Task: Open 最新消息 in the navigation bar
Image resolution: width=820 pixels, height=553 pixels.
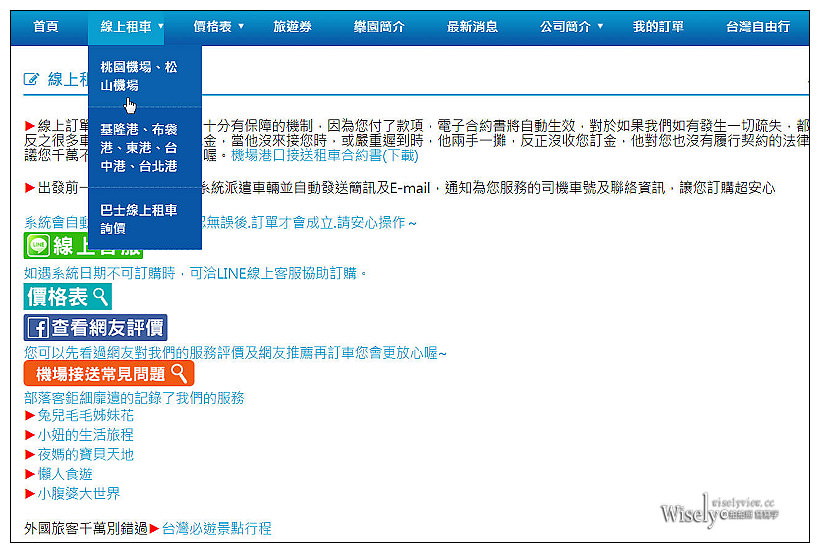Action: click(x=472, y=27)
